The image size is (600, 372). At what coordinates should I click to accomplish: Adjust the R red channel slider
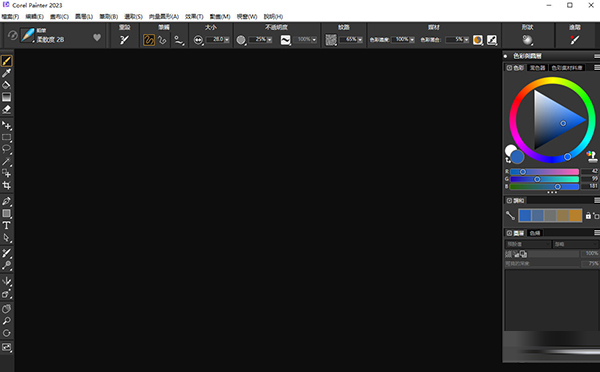pos(544,172)
